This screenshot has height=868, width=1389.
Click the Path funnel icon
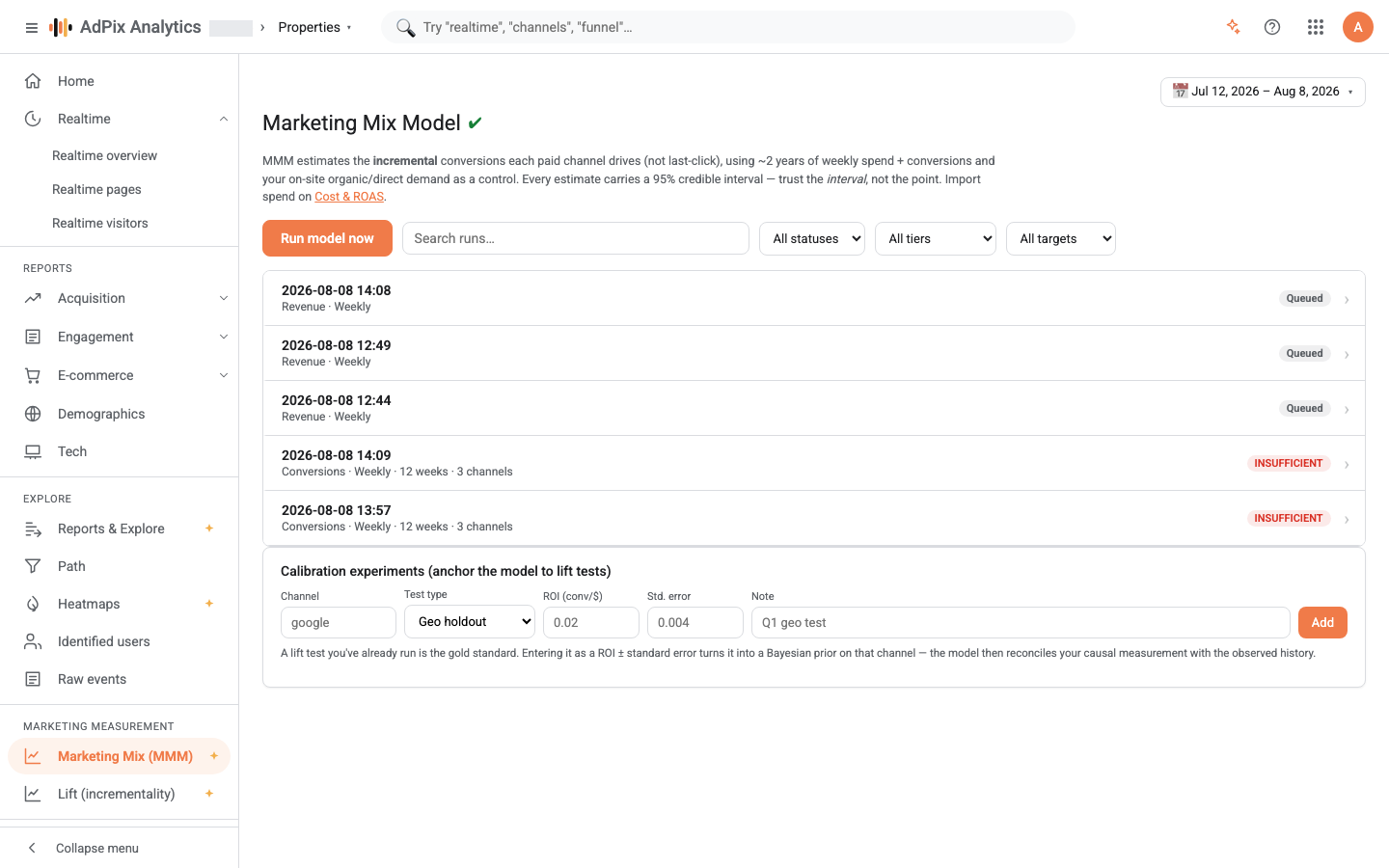tap(33, 566)
